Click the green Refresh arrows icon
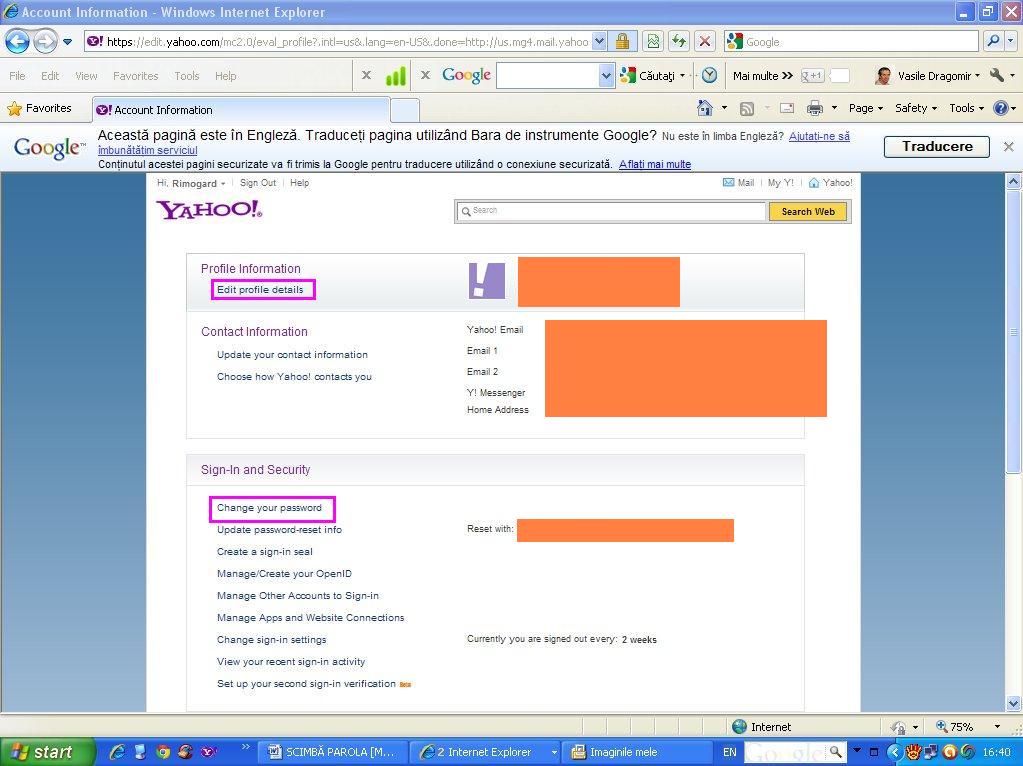Image resolution: width=1023 pixels, height=766 pixels. (x=679, y=42)
